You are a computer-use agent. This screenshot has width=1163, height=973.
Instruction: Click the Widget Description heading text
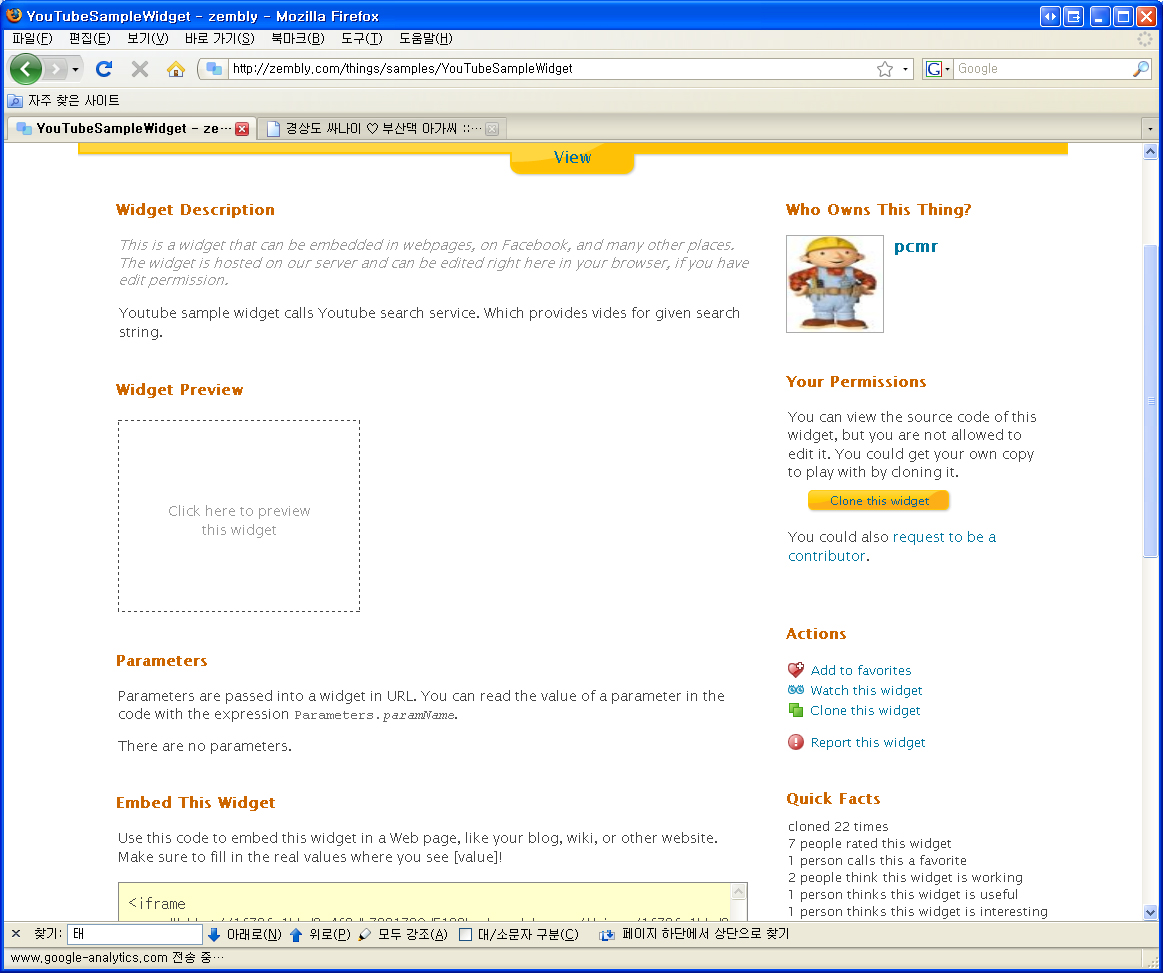[195, 210]
